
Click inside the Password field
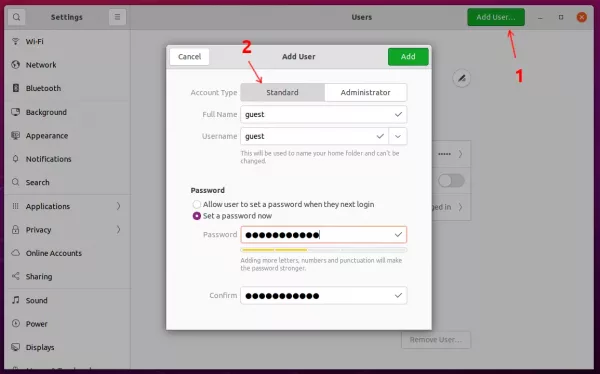click(324, 234)
